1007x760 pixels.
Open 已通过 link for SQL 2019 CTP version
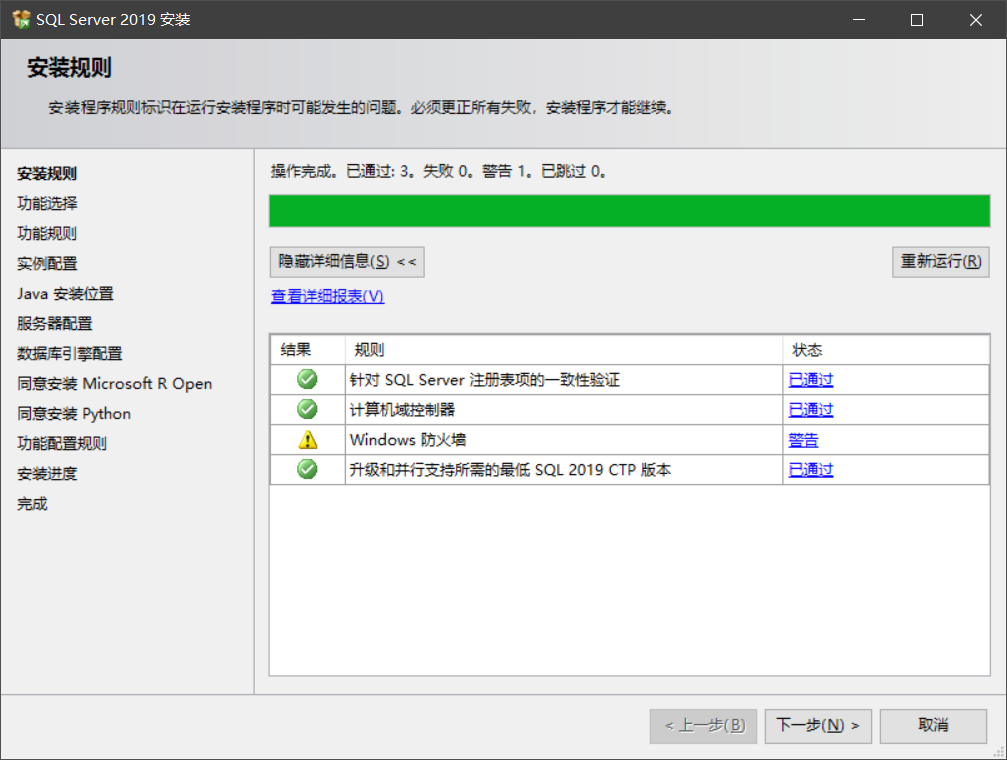(810, 470)
